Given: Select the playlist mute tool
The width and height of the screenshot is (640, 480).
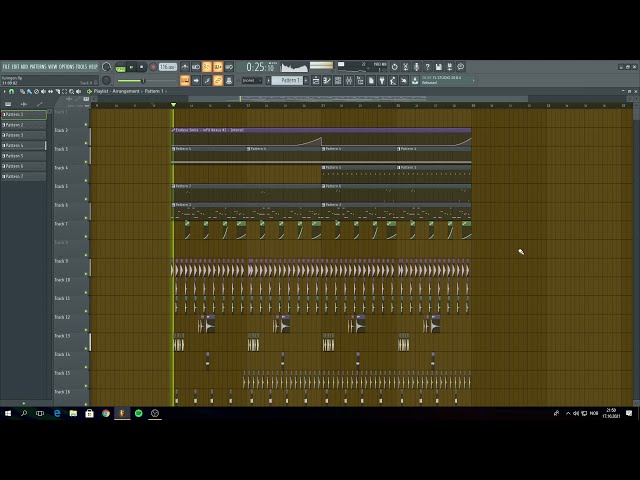Looking at the screenshot, I should click(x=43, y=91).
